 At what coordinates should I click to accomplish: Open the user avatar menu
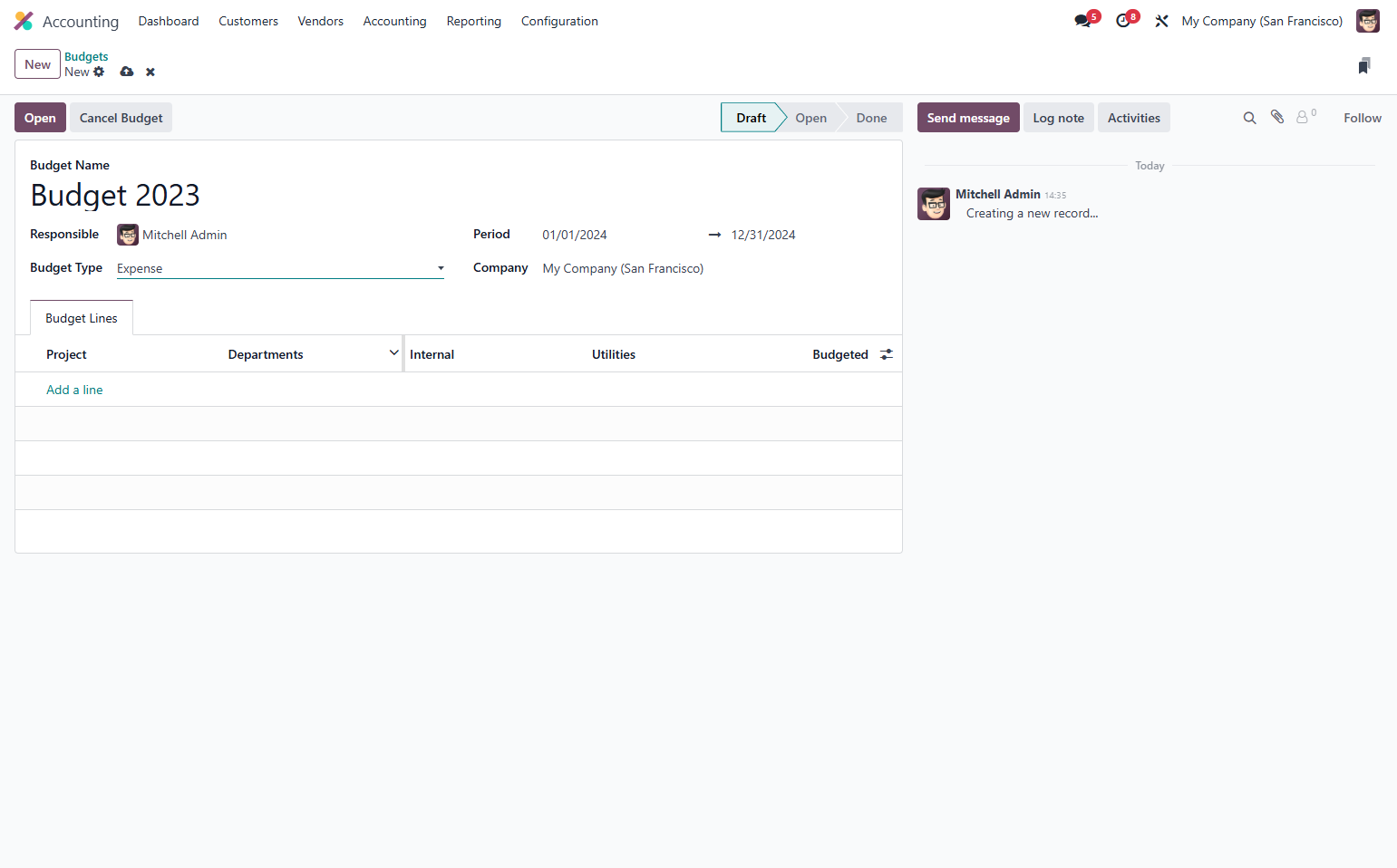click(x=1367, y=21)
